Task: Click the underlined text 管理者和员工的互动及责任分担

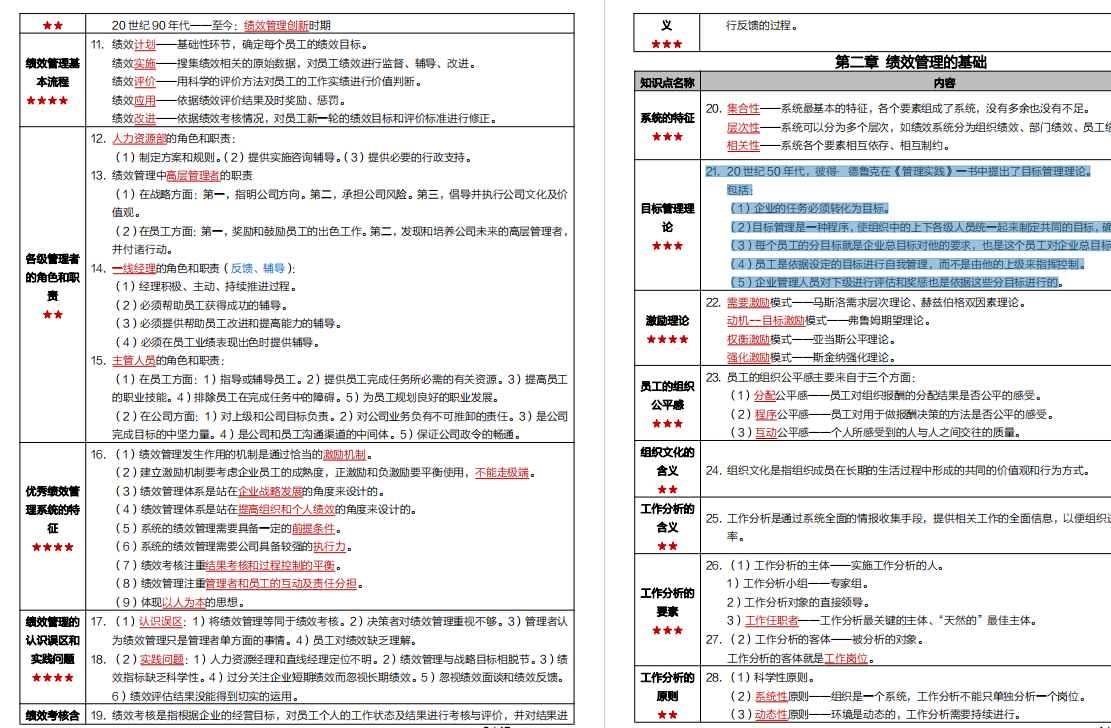Action: [x=281, y=584]
